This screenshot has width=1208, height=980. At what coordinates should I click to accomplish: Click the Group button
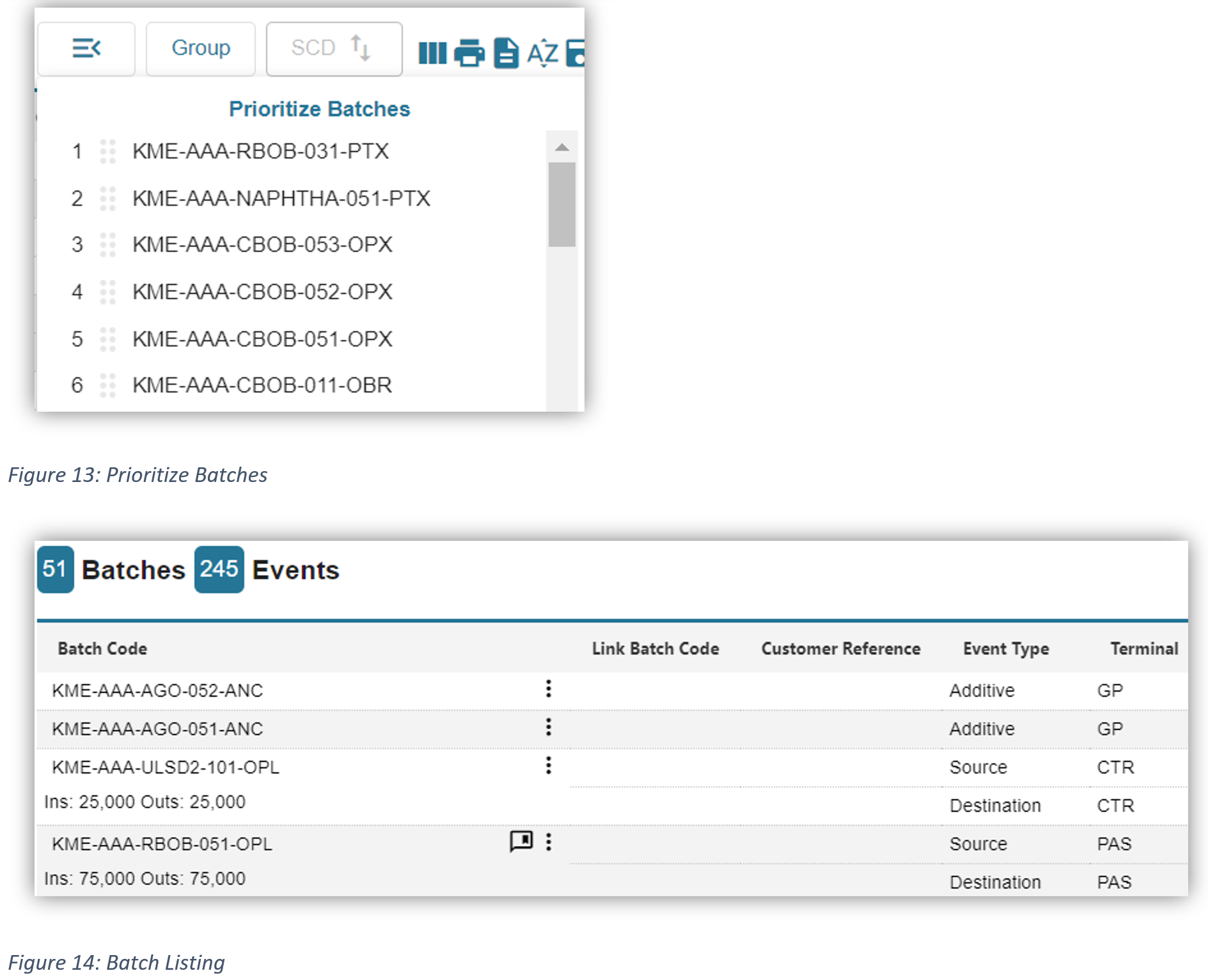[x=201, y=49]
